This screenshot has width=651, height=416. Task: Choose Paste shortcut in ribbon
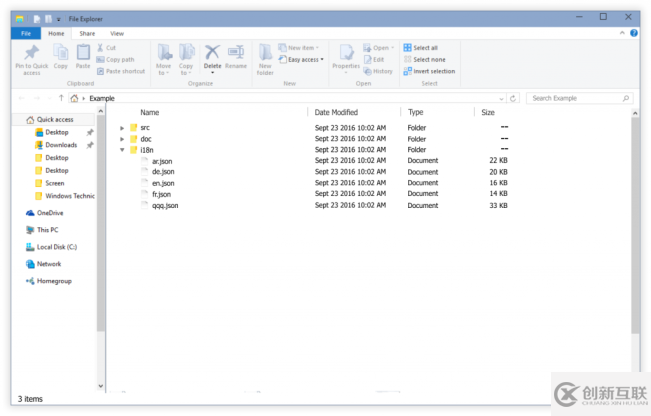[x=121, y=71]
